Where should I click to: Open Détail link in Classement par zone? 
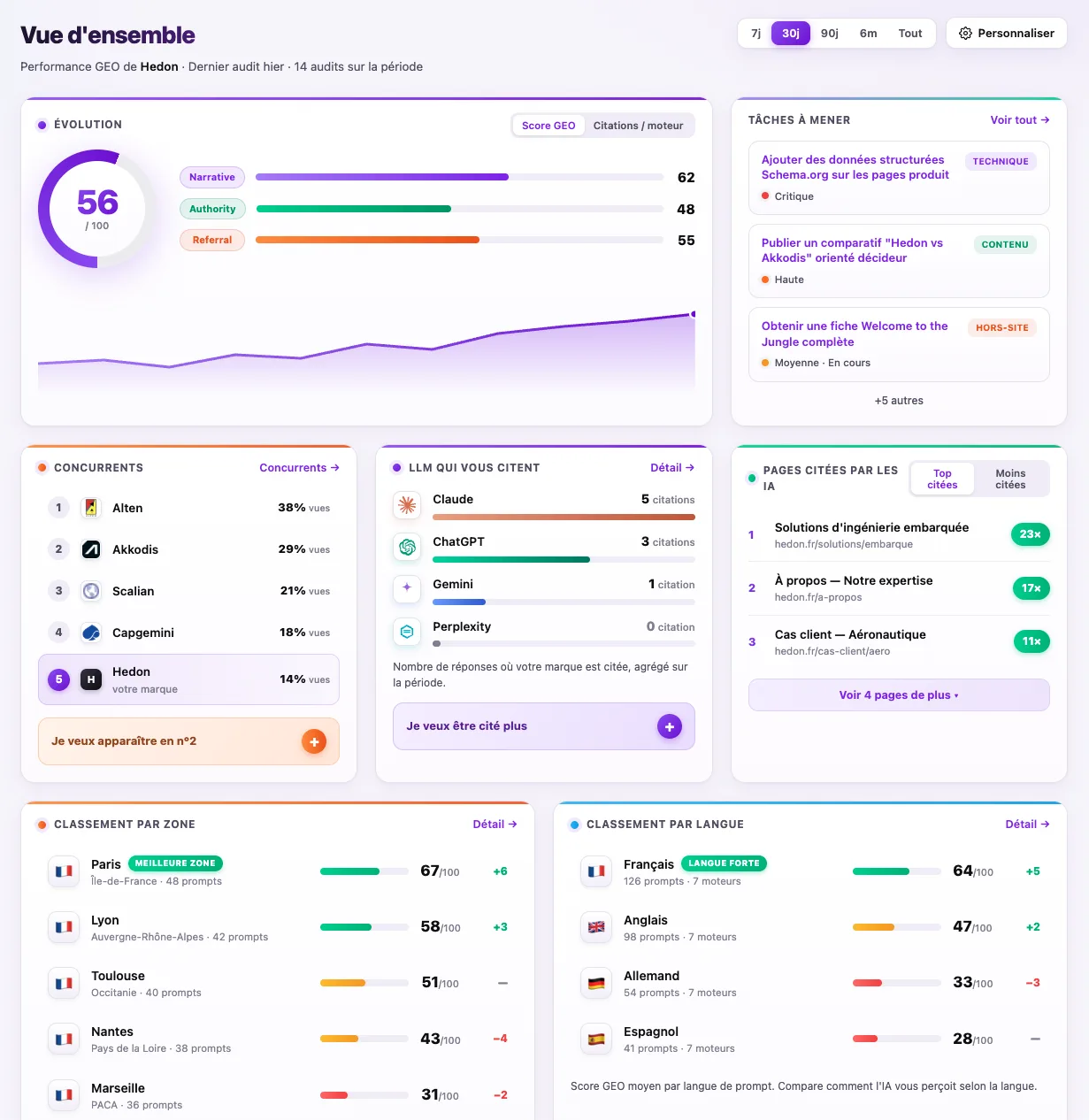click(x=495, y=825)
